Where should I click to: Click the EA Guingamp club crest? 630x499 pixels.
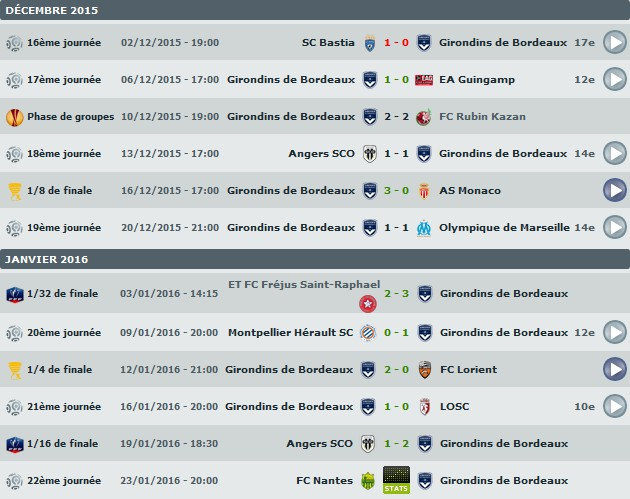click(x=424, y=80)
